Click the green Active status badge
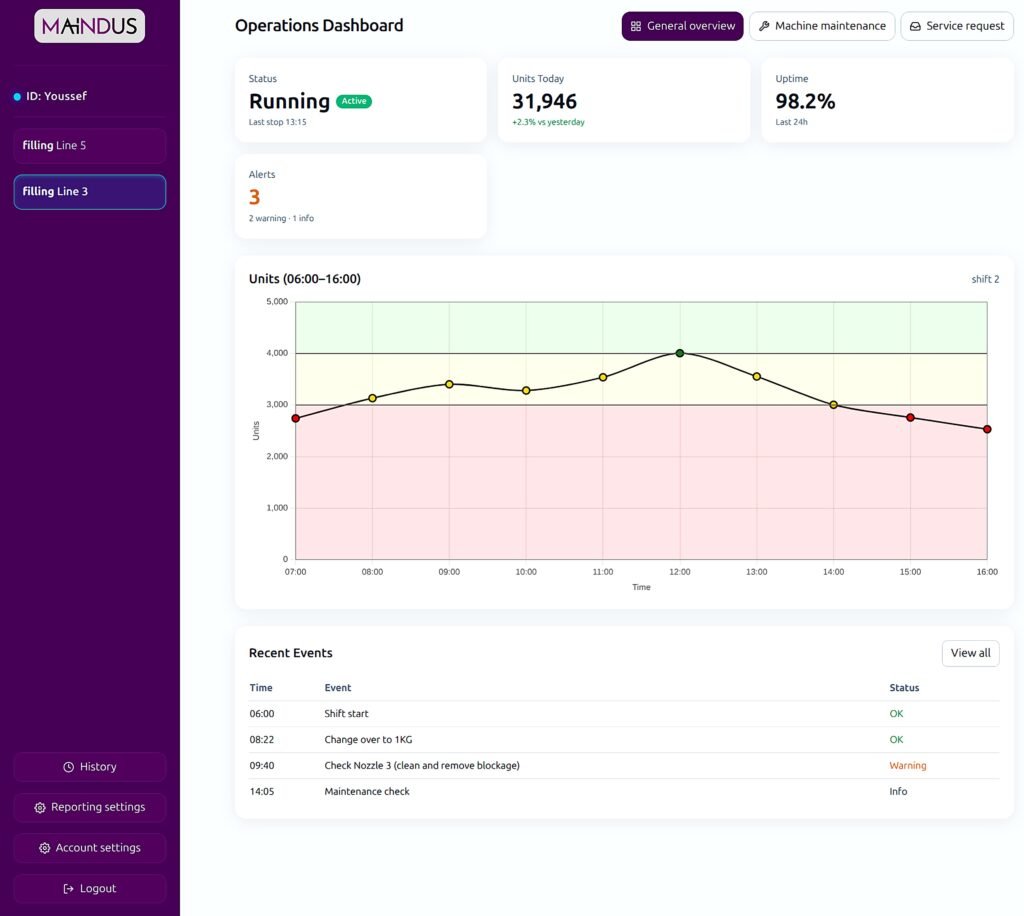Image resolution: width=1024 pixels, height=916 pixels. pos(354,101)
